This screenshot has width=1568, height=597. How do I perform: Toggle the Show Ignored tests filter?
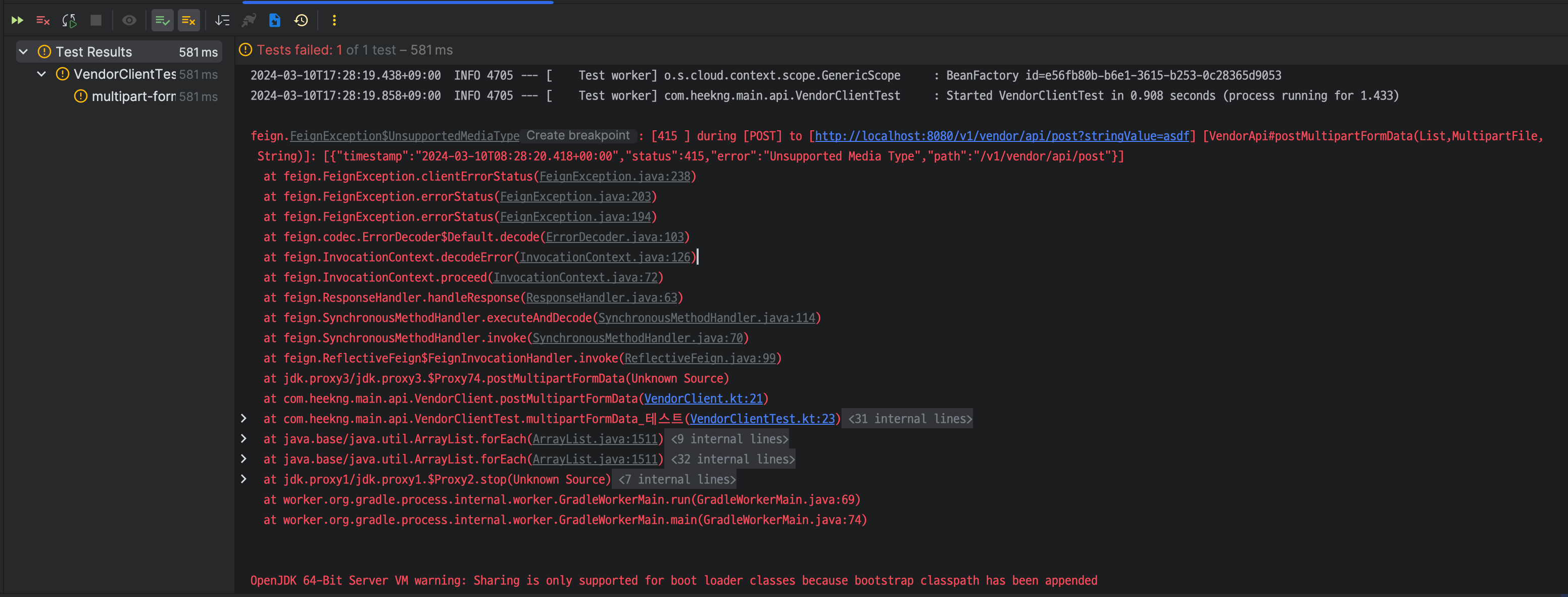(x=188, y=20)
